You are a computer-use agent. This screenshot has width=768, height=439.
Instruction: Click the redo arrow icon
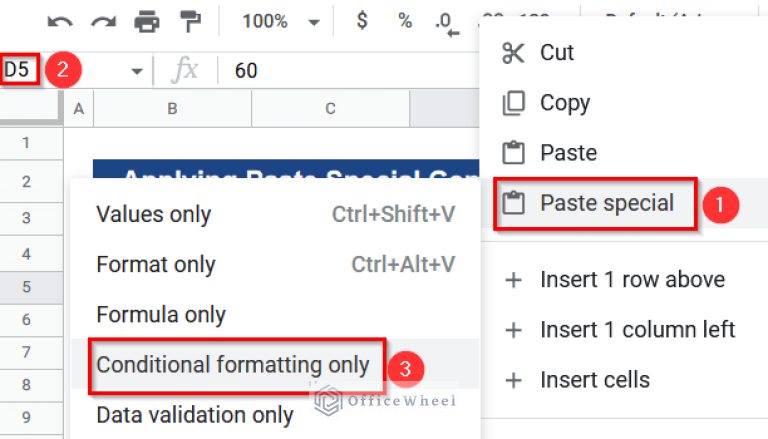(x=102, y=21)
